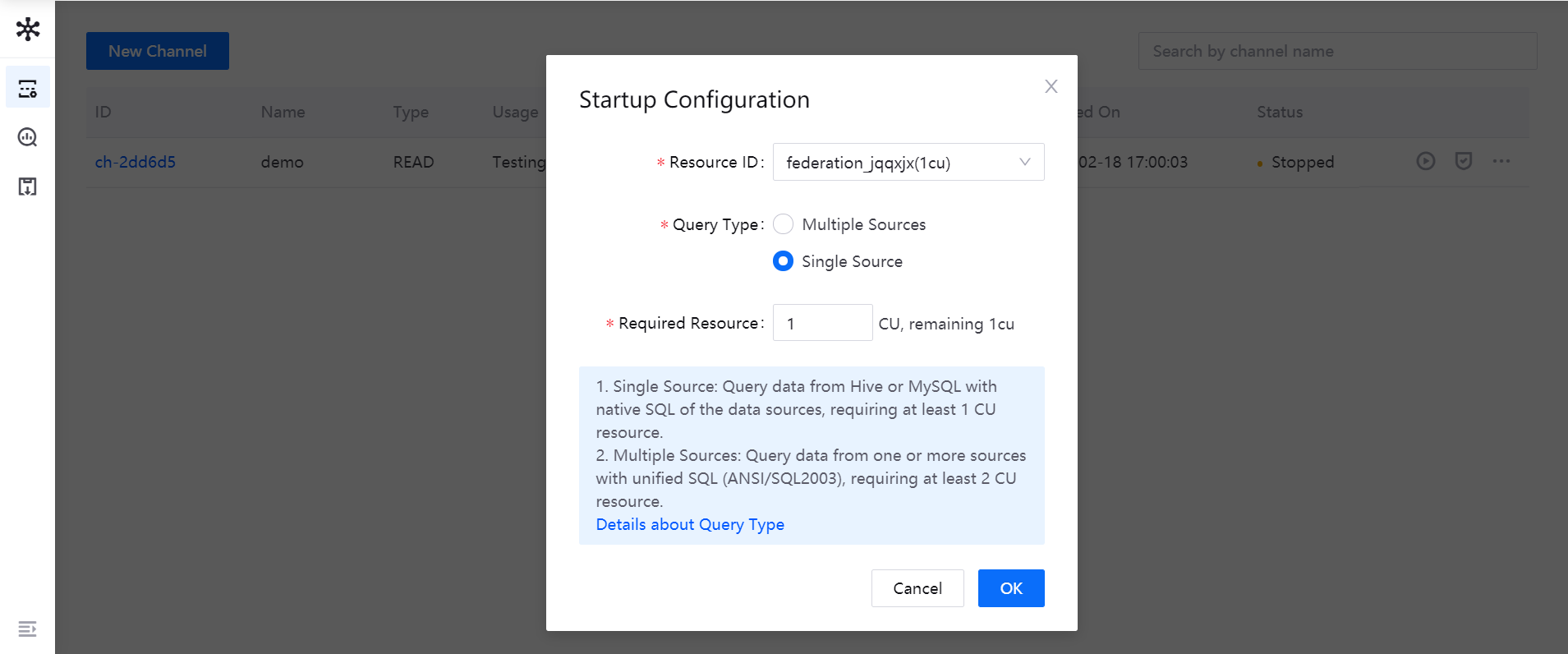Image resolution: width=1568 pixels, height=654 pixels.
Task: Click the snowflake app logo icon
Action: 28,30
